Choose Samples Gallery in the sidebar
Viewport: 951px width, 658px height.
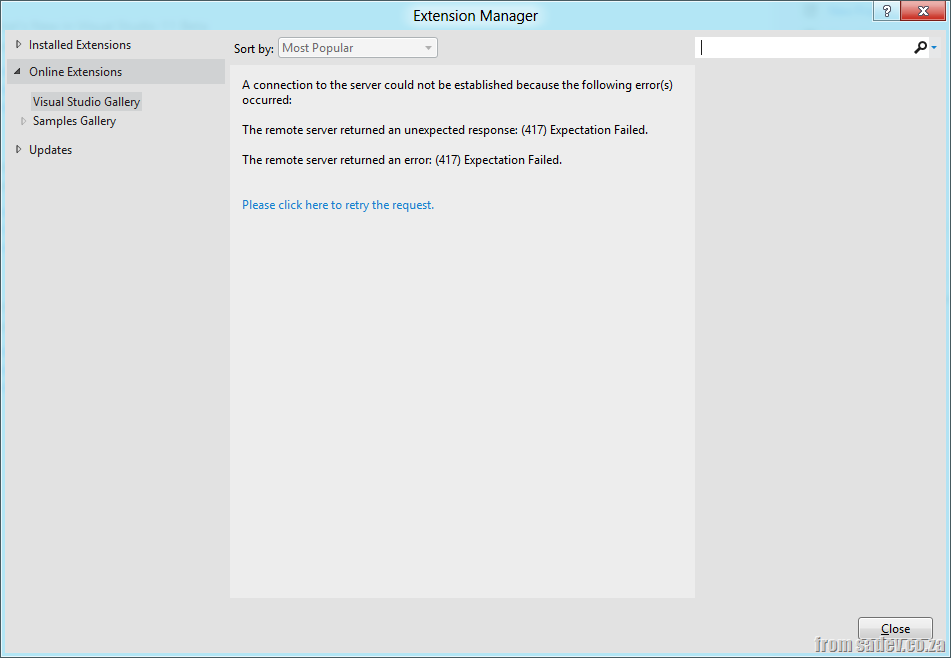pyautogui.click(x=74, y=121)
